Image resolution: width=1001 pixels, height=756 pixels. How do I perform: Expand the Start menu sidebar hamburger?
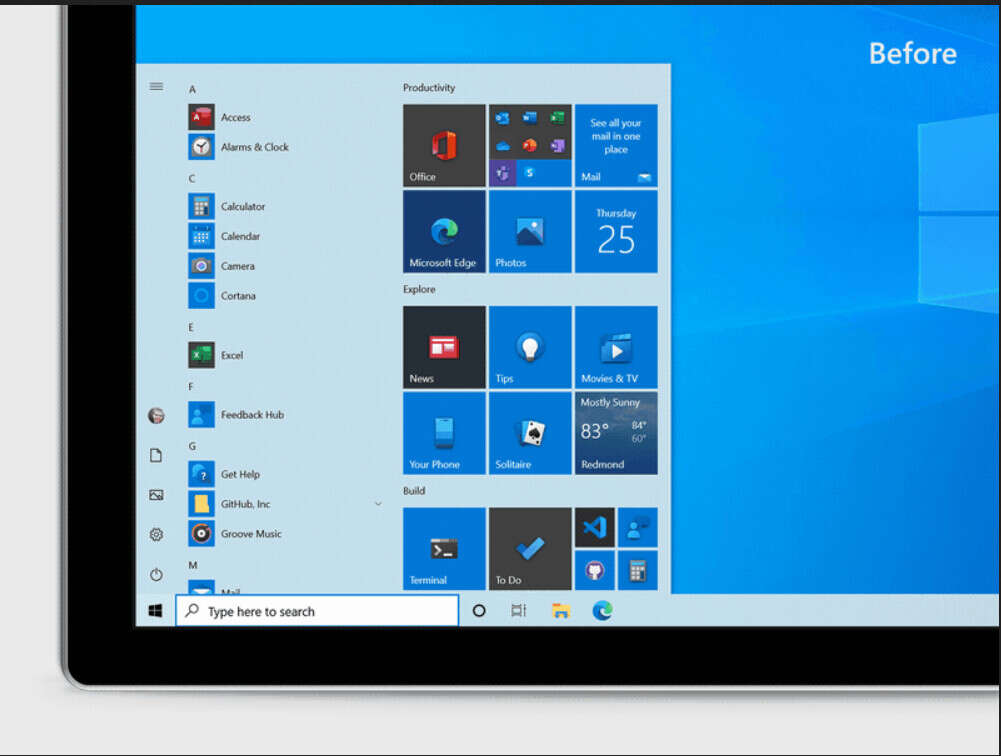click(156, 86)
